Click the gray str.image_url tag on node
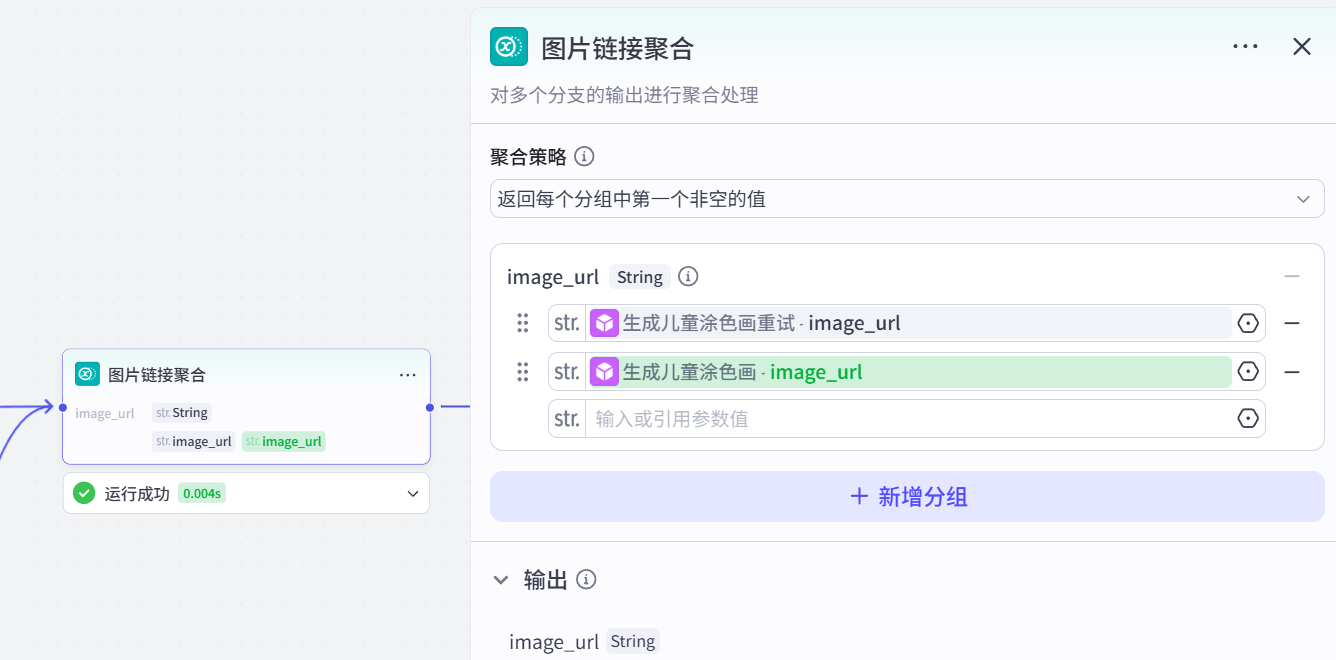This screenshot has height=660, width=1336. [x=193, y=441]
